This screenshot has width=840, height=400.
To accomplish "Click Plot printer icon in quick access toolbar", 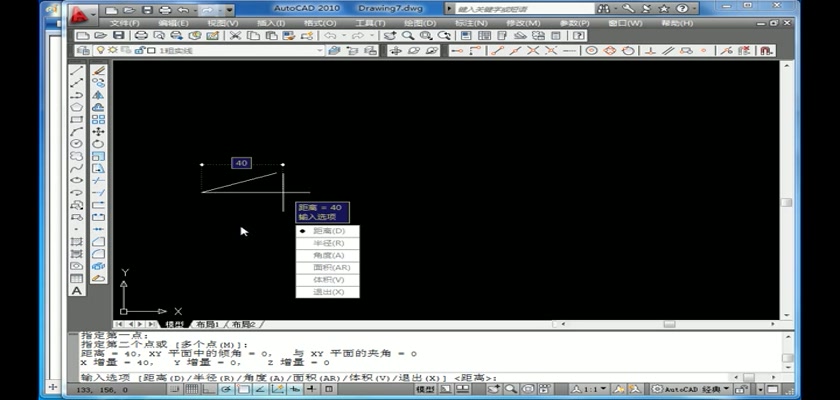I will (166, 10).
